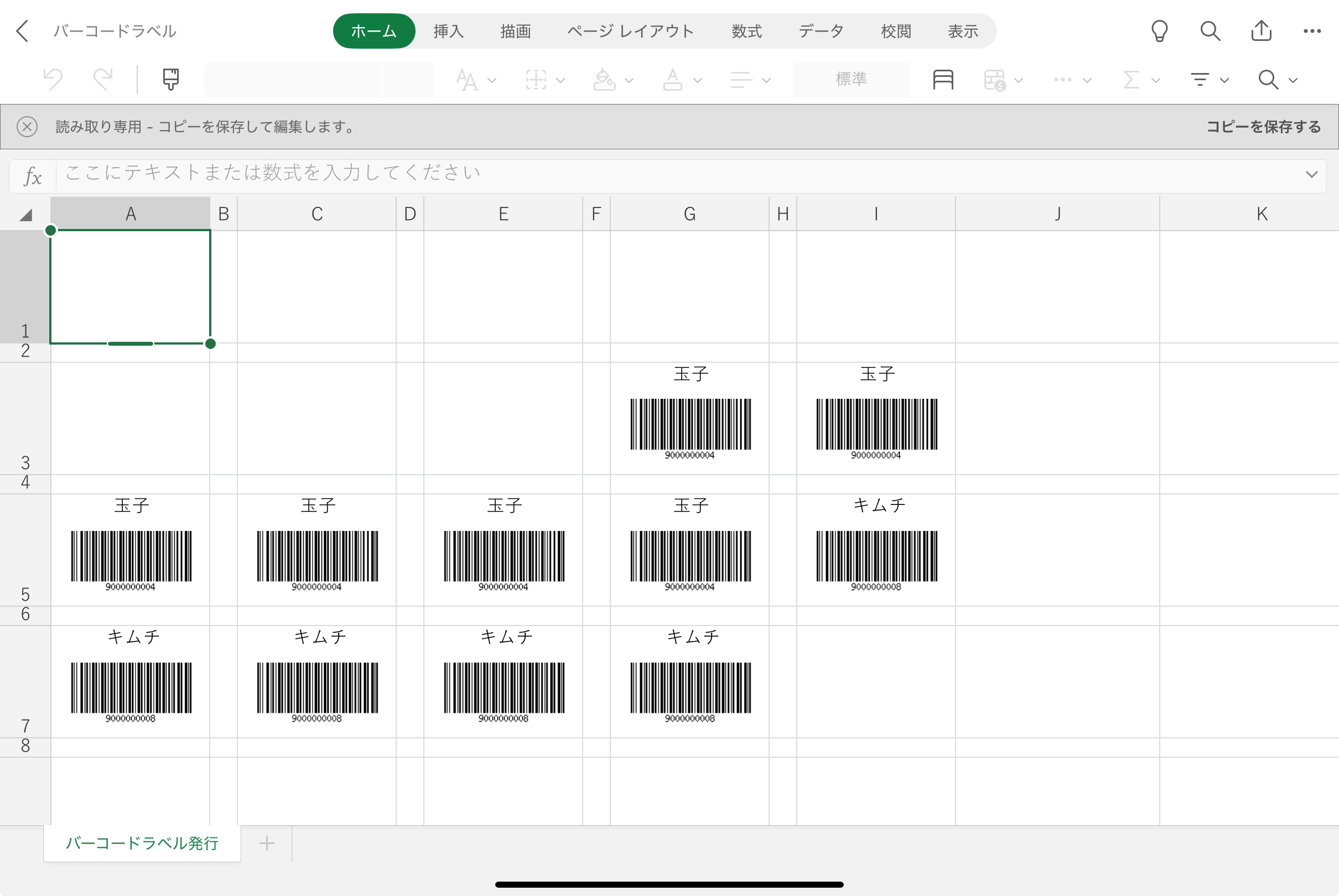The height and width of the screenshot is (896, 1339).
Task: Open the 校閲 tab
Action: click(x=896, y=31)
